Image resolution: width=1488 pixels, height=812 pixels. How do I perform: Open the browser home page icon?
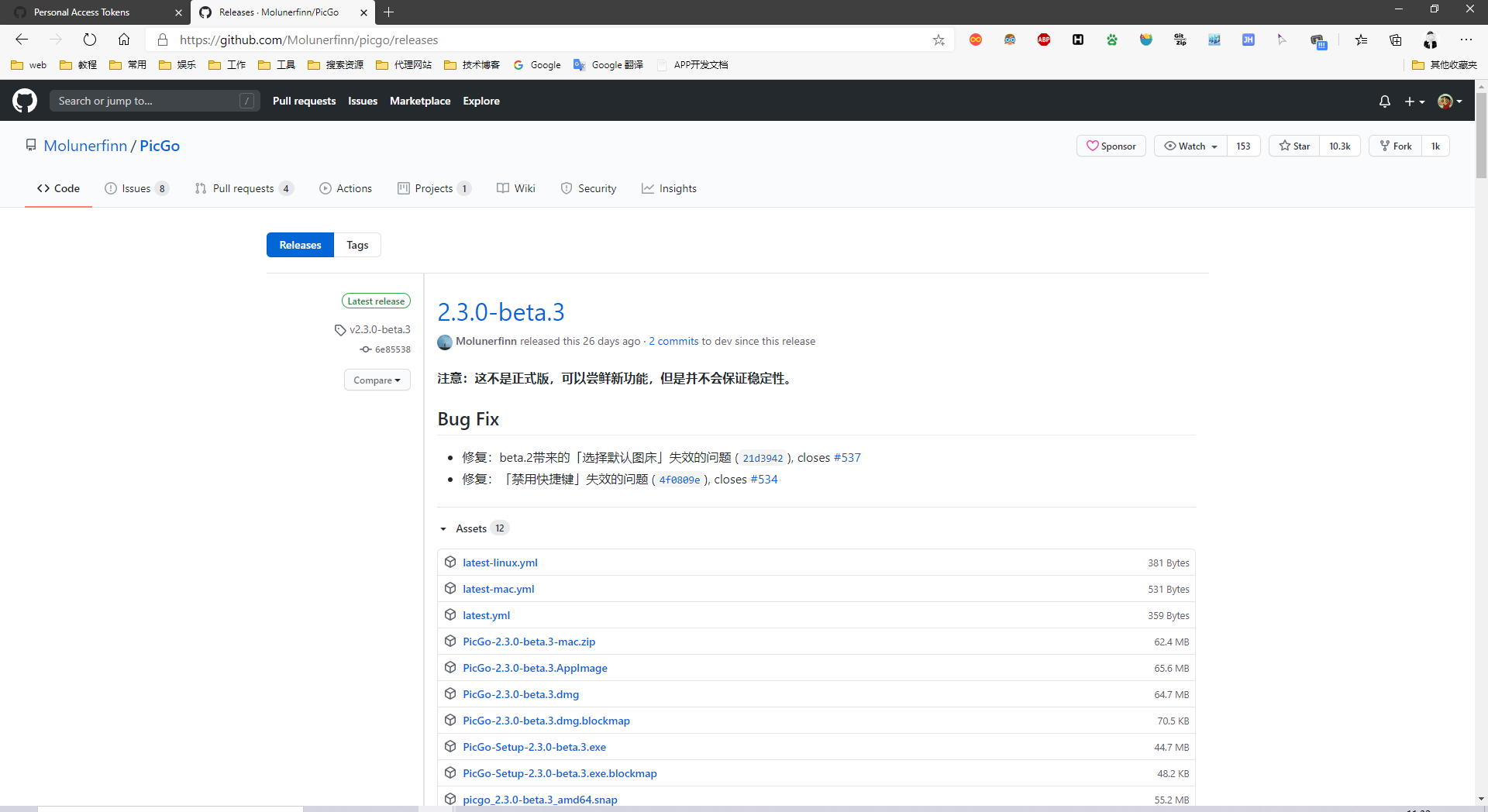124,40
